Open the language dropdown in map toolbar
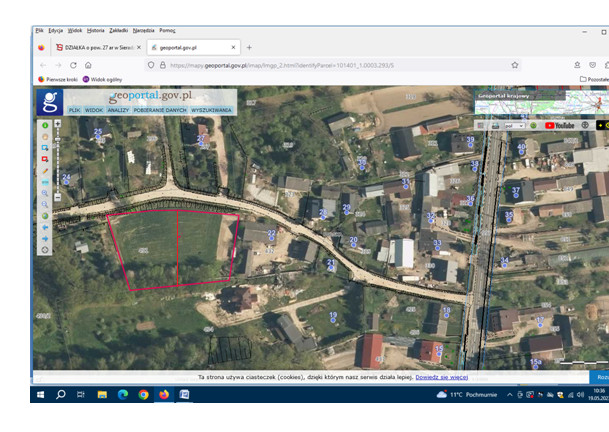This screenshot has width=609, height=432. 512,126
